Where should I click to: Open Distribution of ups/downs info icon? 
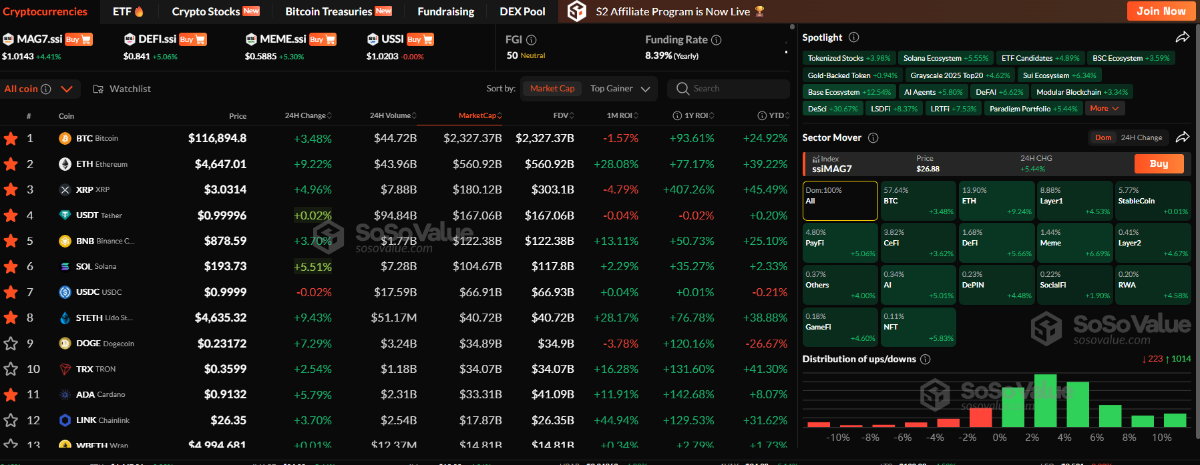pos(926,359)
